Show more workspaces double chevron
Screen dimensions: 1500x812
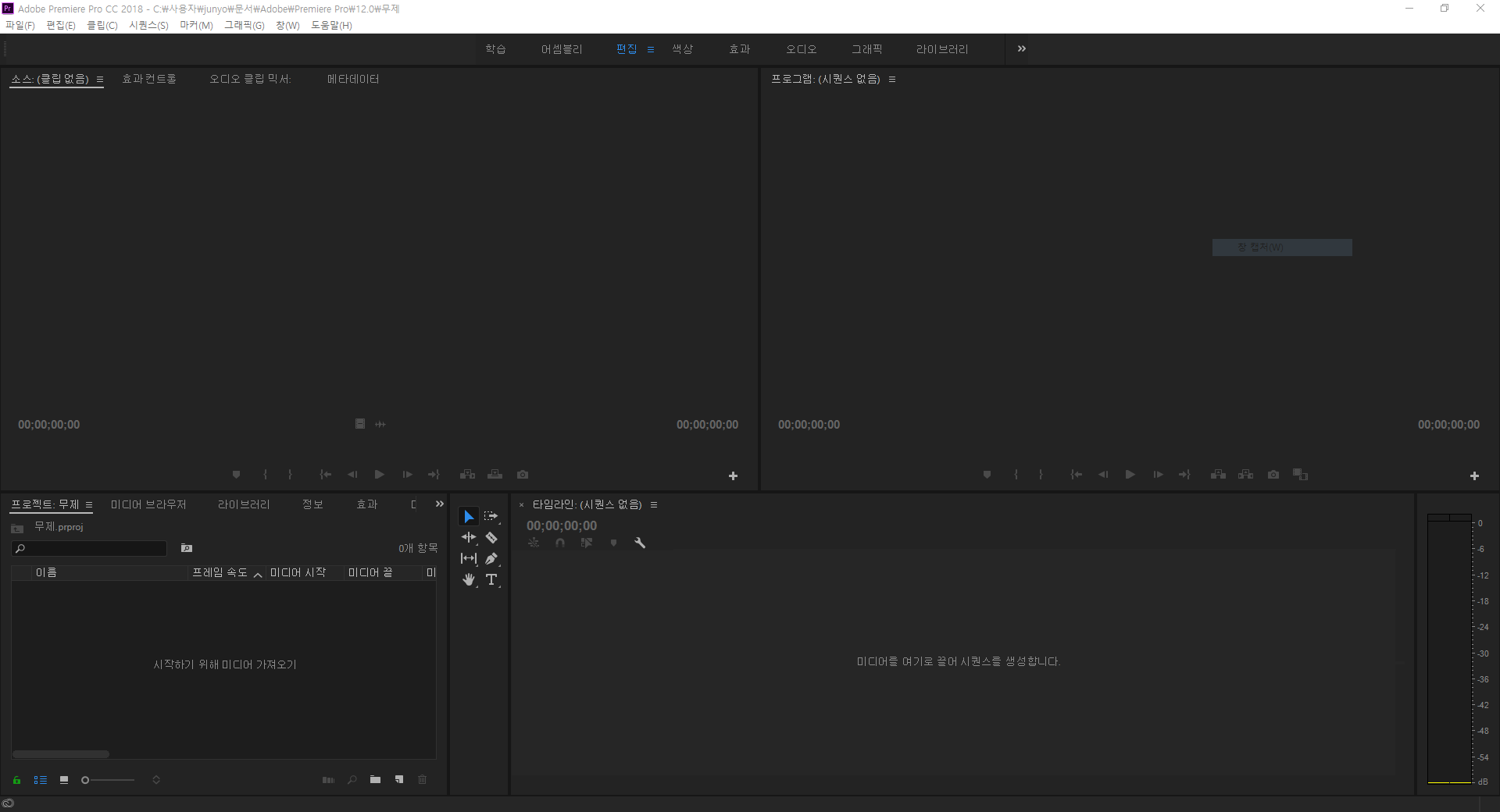(x=1022, y=49)
